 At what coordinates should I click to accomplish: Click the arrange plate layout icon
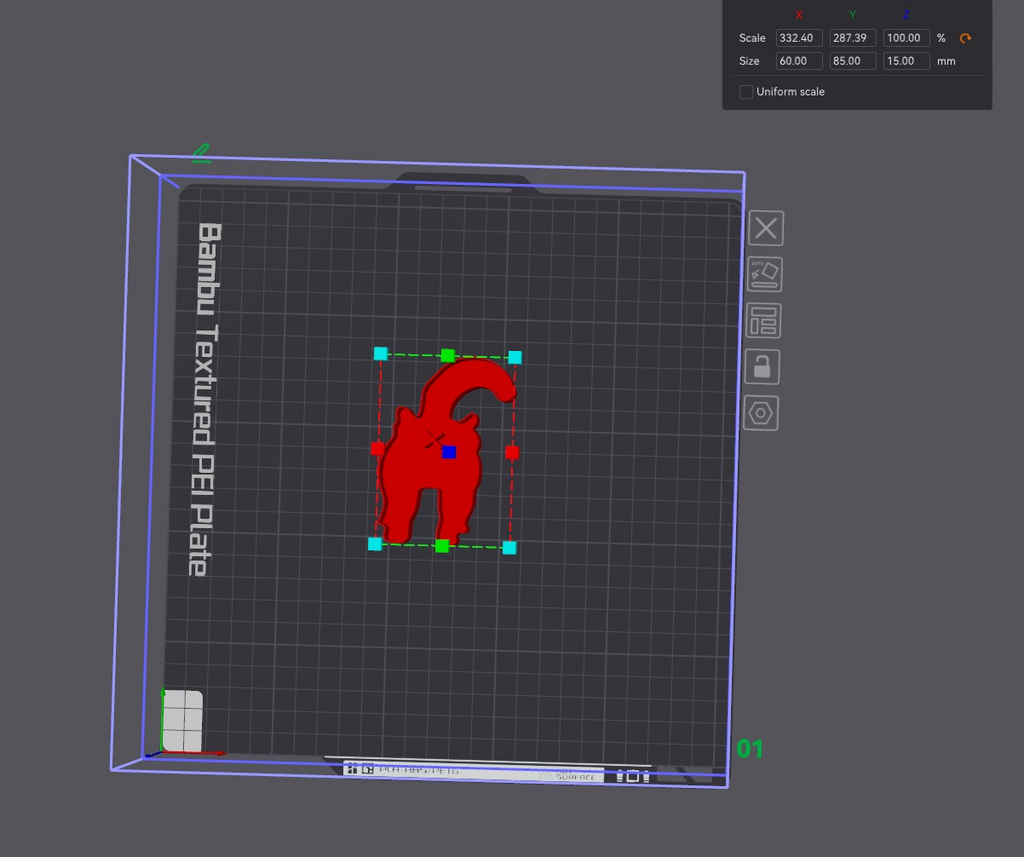763,321
